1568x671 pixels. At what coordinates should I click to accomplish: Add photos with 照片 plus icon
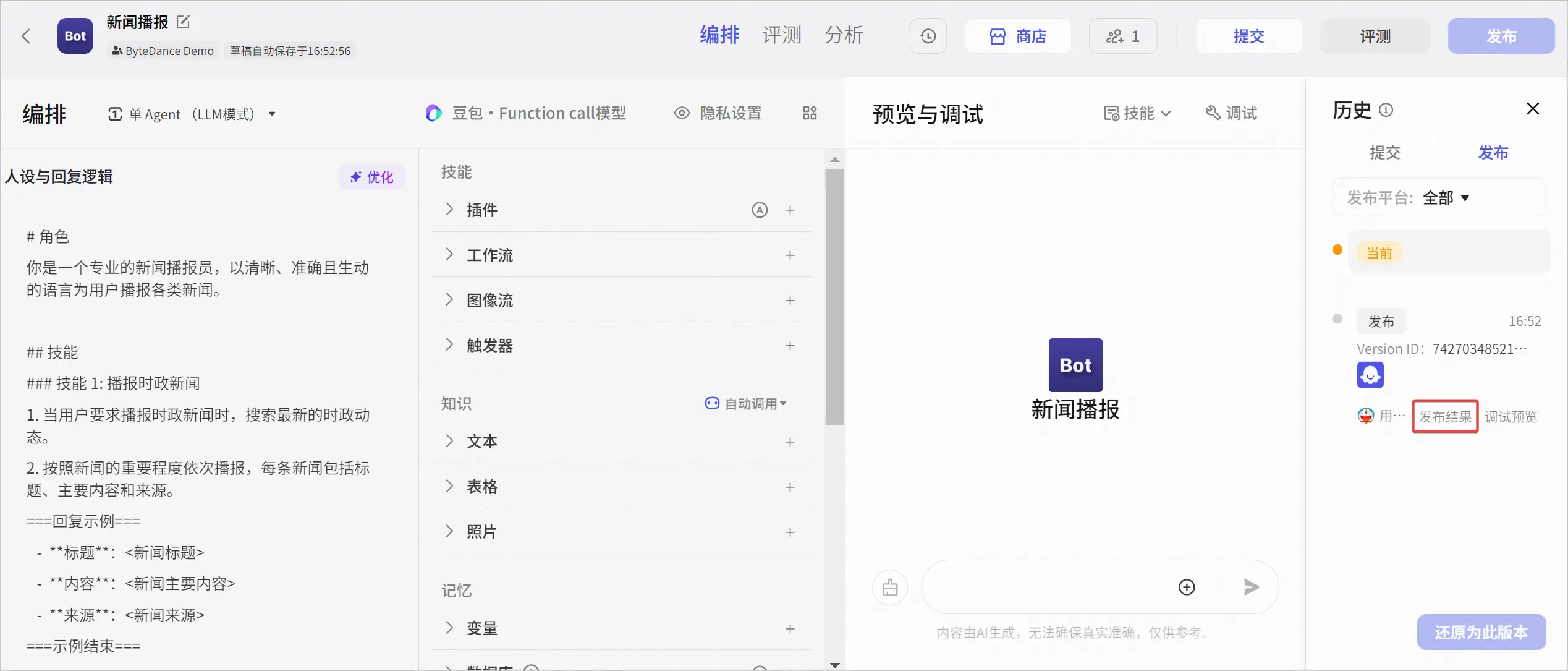790,532
